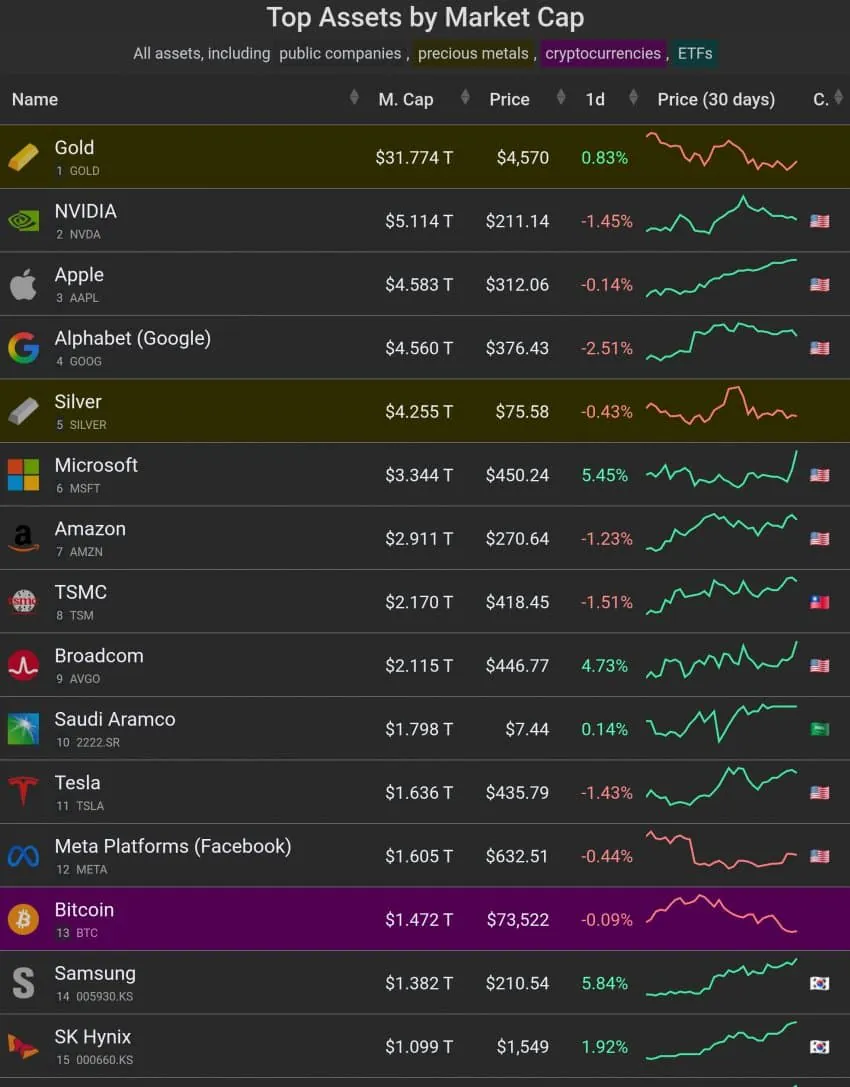The width and height of the screenshot is (850, 1087).
Task: Click Bitcoin price $73,522
Action: [518, 920]
